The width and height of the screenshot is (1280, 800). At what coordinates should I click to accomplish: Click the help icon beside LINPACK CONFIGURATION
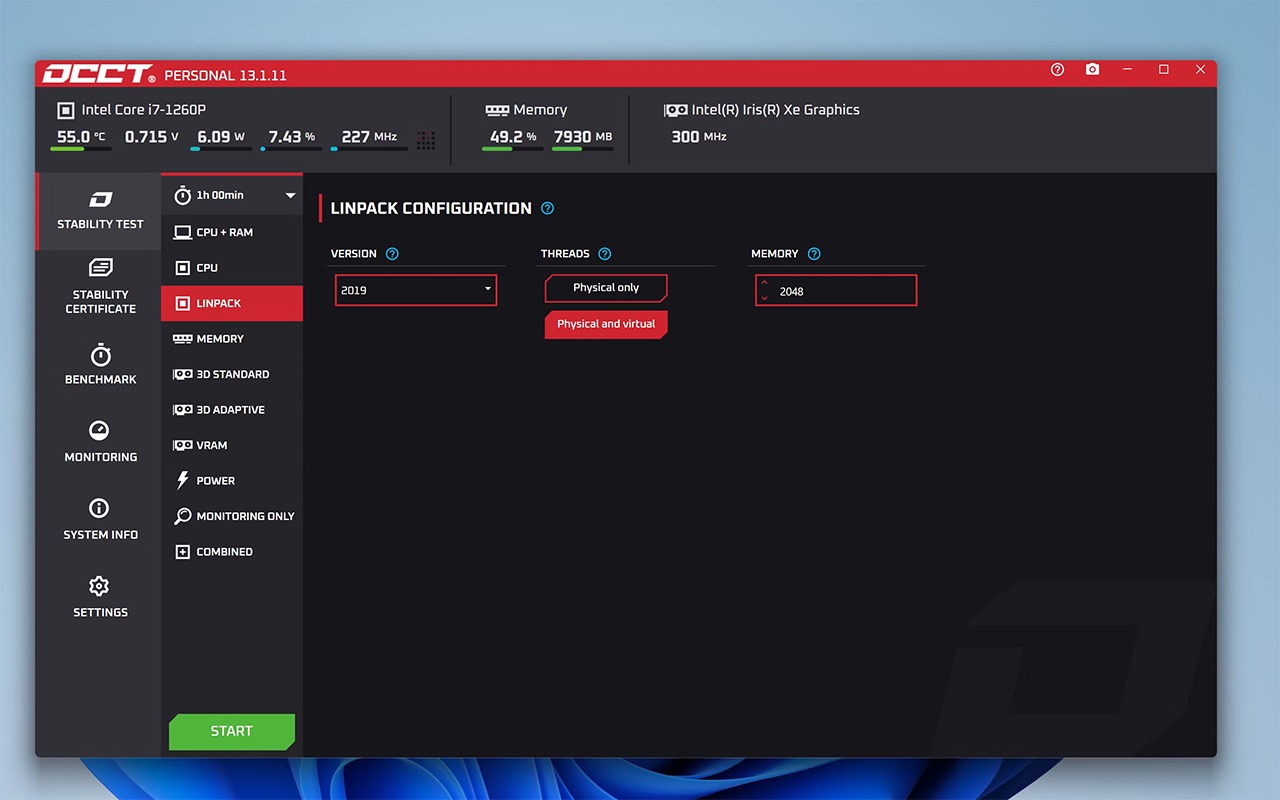click(x=547, y=208)
